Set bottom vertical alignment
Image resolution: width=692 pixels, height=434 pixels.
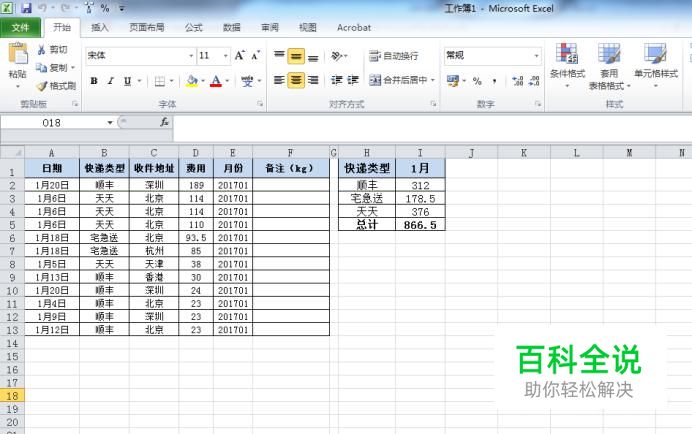313,56
